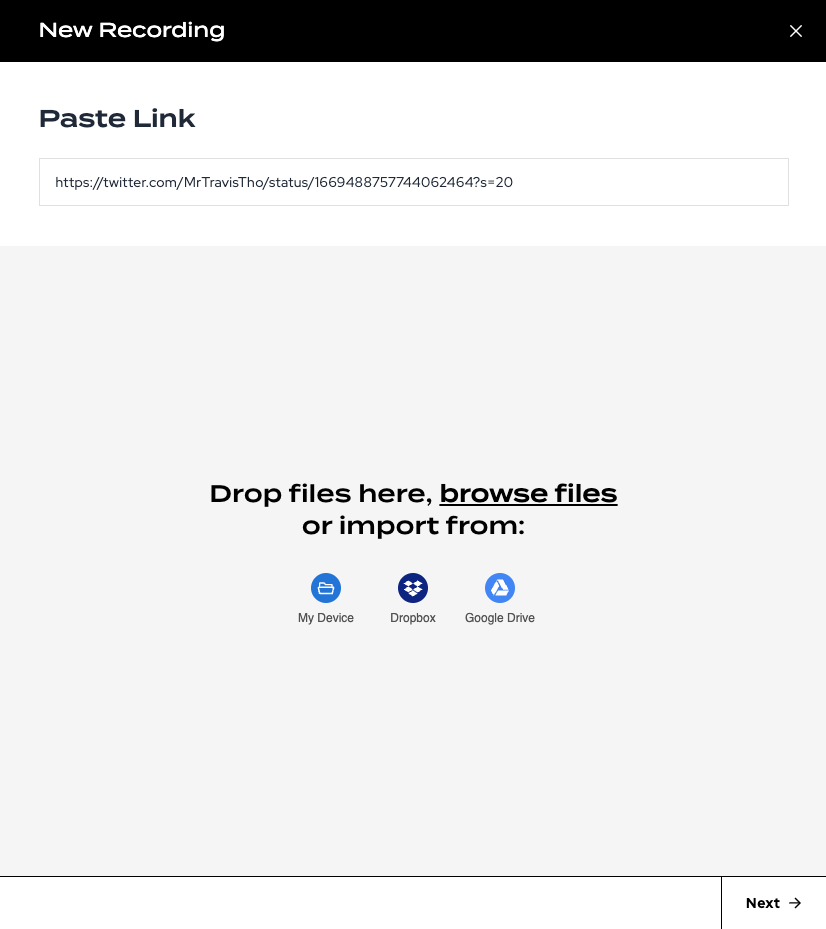Viewport: 826px width, 929px height.
Task: Click empty gray drop zone below import icons
Action: pos(414,747)
